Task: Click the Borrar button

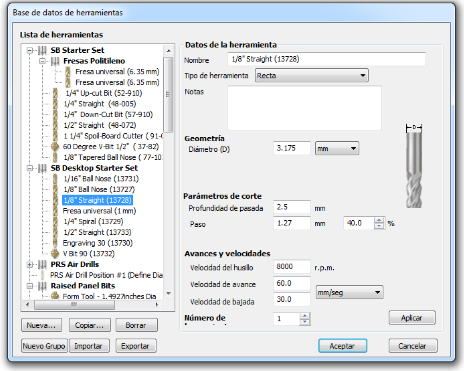Action: 136,325
